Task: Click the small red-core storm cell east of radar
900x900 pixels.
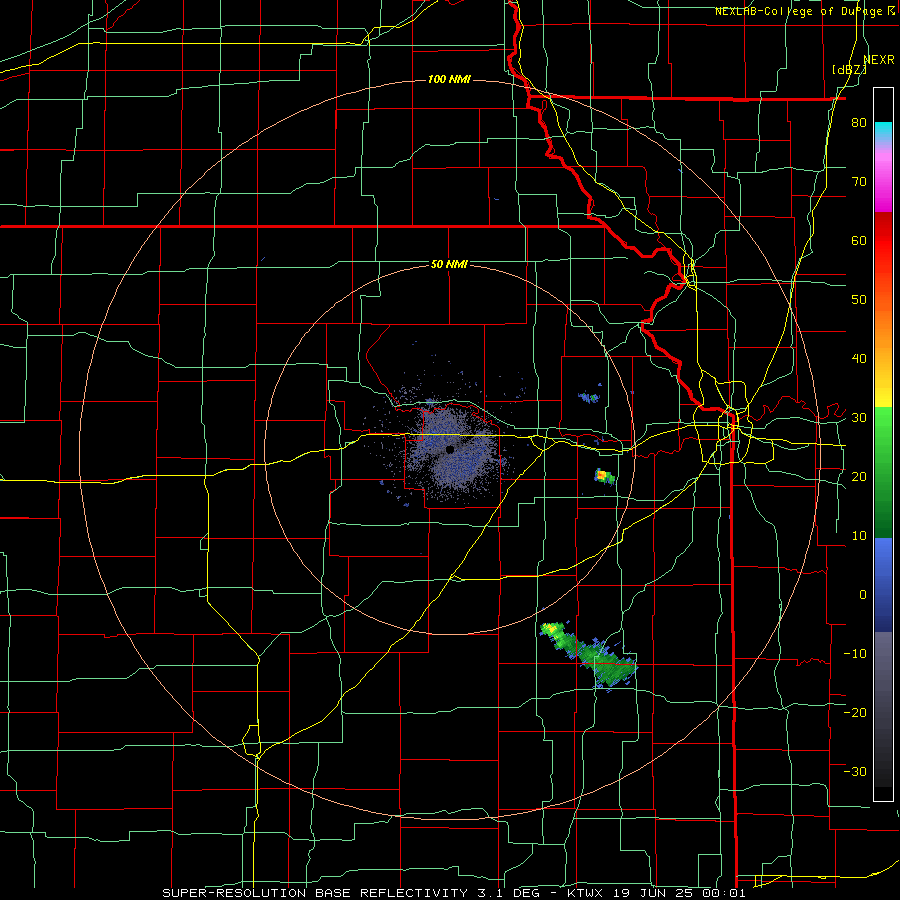Action: coord(604,476)
